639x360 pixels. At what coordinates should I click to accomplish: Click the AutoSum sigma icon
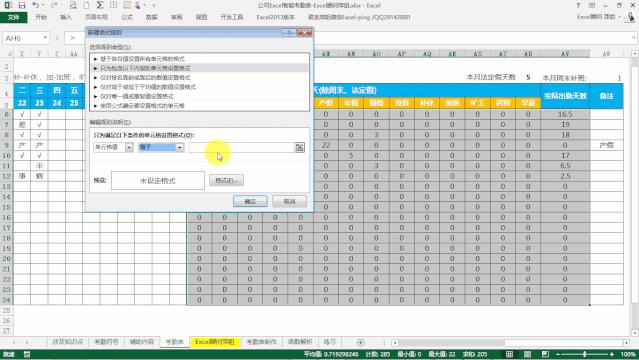pos(100,5)
